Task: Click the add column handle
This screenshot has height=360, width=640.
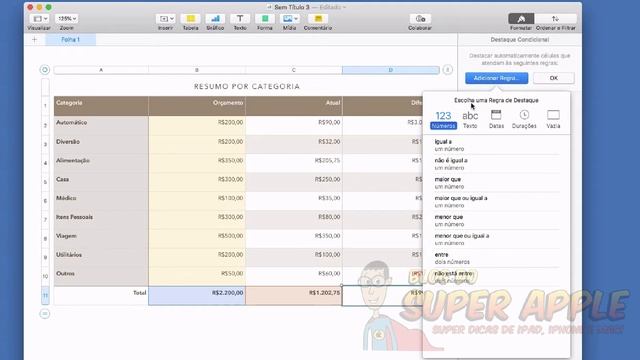Action: [447, 70]
